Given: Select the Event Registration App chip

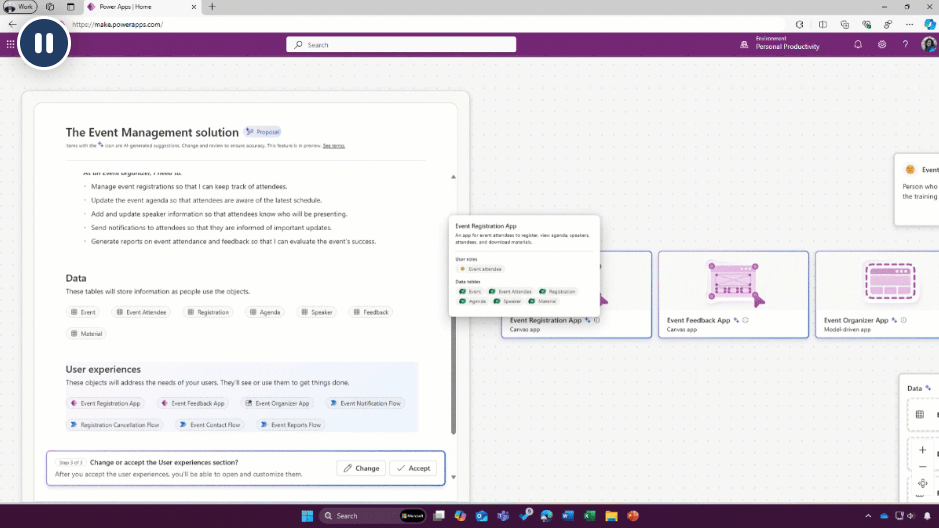Looking at the screenshot, I should [105, 404].
